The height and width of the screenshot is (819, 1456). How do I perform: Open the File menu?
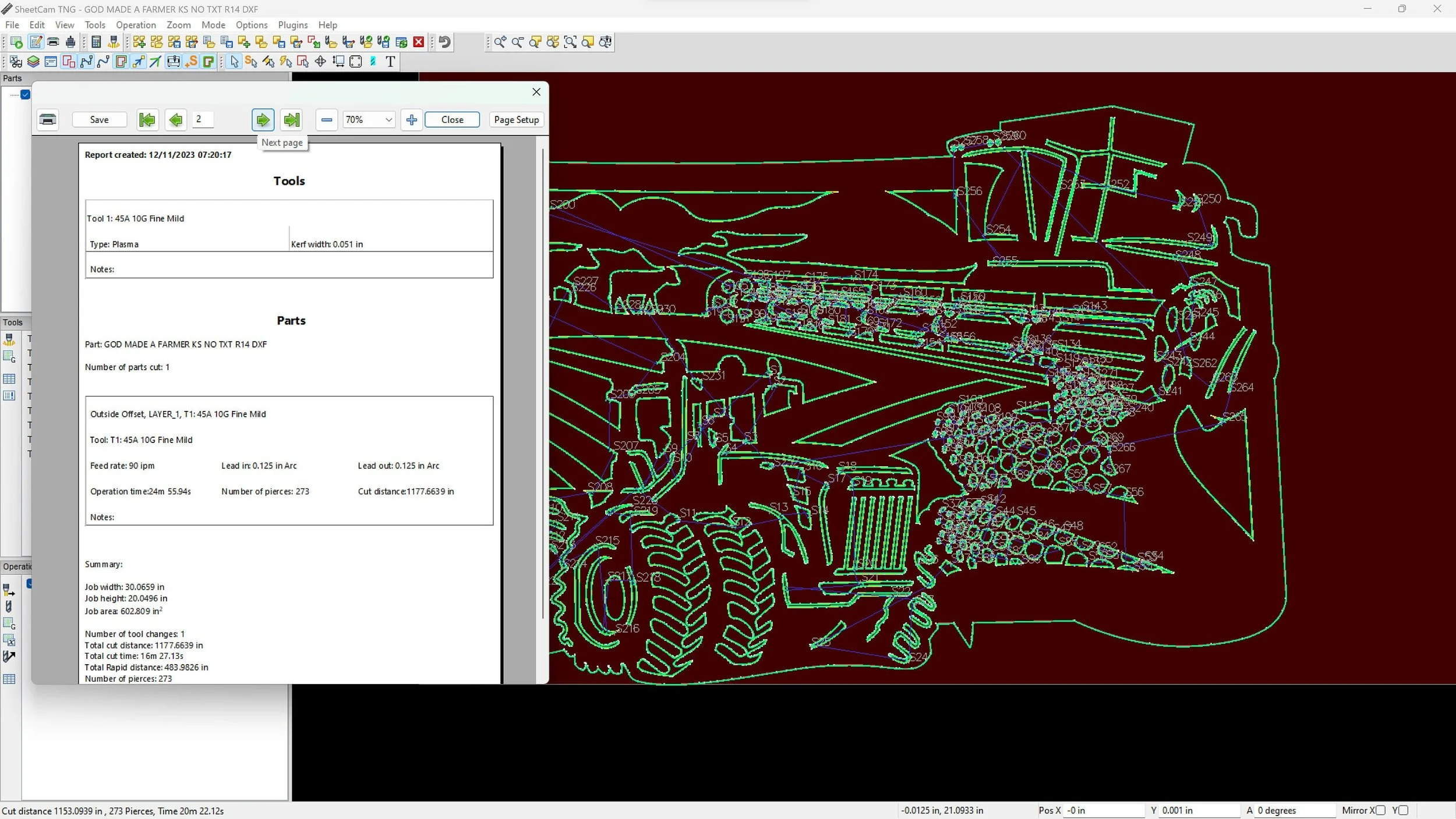[12, 25]
